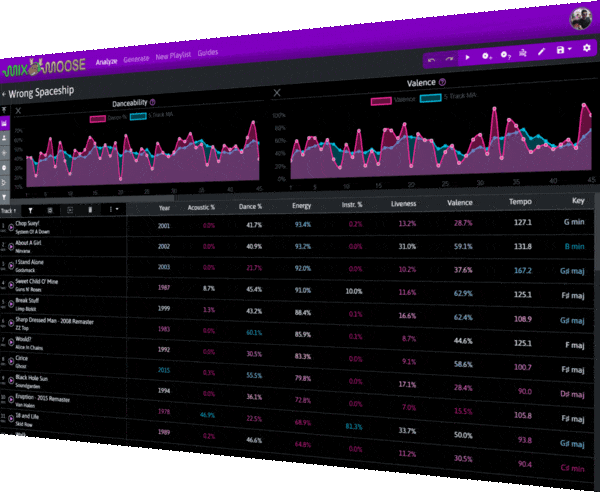600x493 pixels.
Task: Sort tracks via the Track column header
Action: pyautogui.click(x=8, y=211)
